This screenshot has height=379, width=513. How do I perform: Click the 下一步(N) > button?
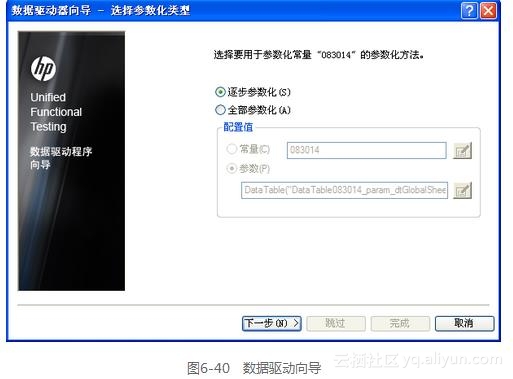click(272, 323)
